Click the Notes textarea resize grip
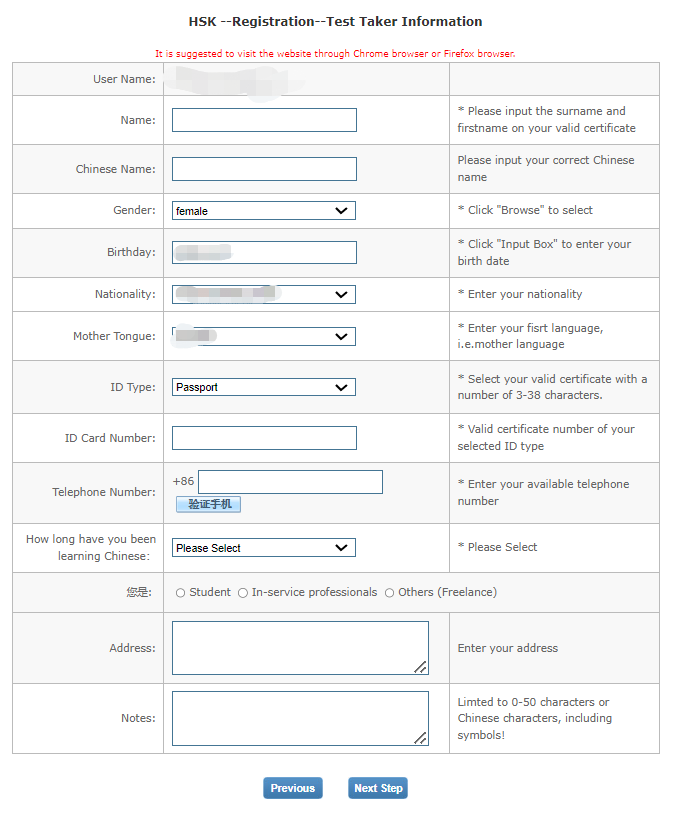Viewport: 688px width, 819px height. click(x=421, y=738)
